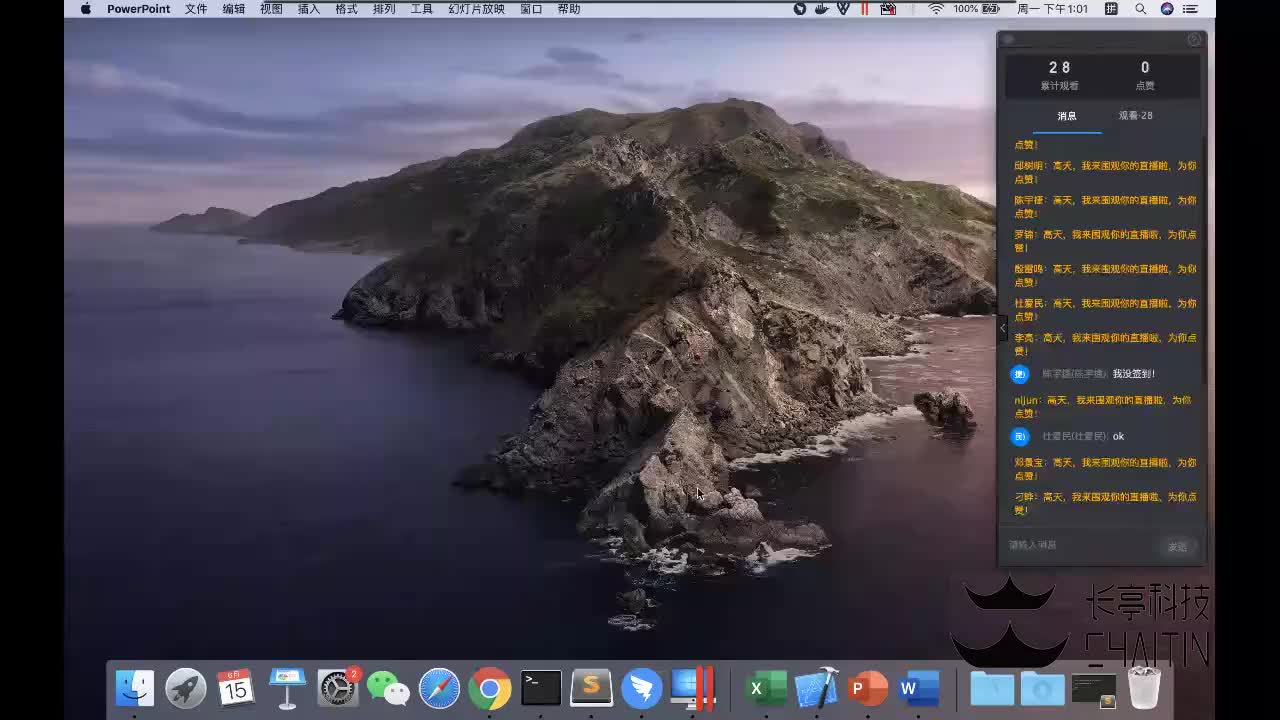
Task: Show battery status at 100%
Action: point(976,9)
